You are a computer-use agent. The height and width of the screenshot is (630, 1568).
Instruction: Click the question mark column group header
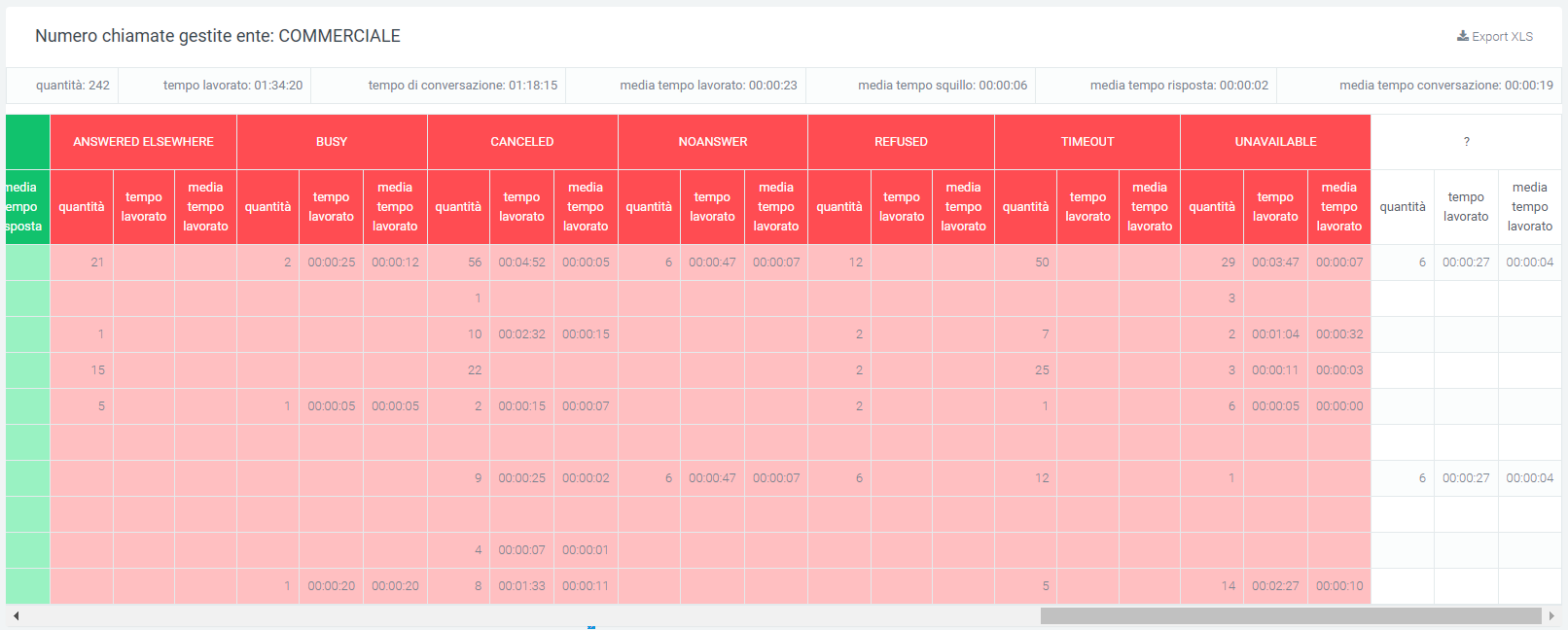pyautogui.click(x=1466, y=142)
